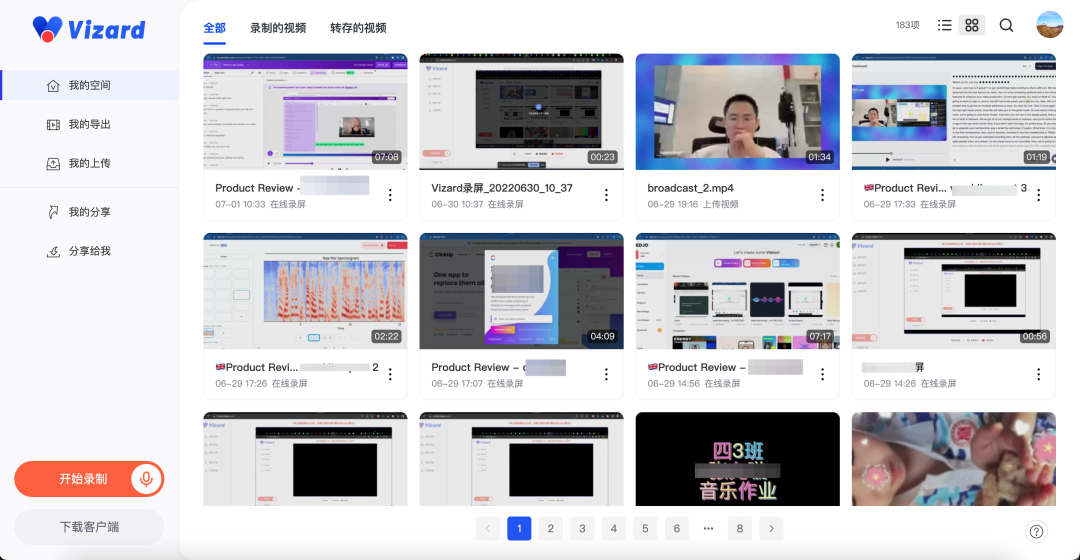
Task: Click the Vizard logo
Action: tap(89, 29)
